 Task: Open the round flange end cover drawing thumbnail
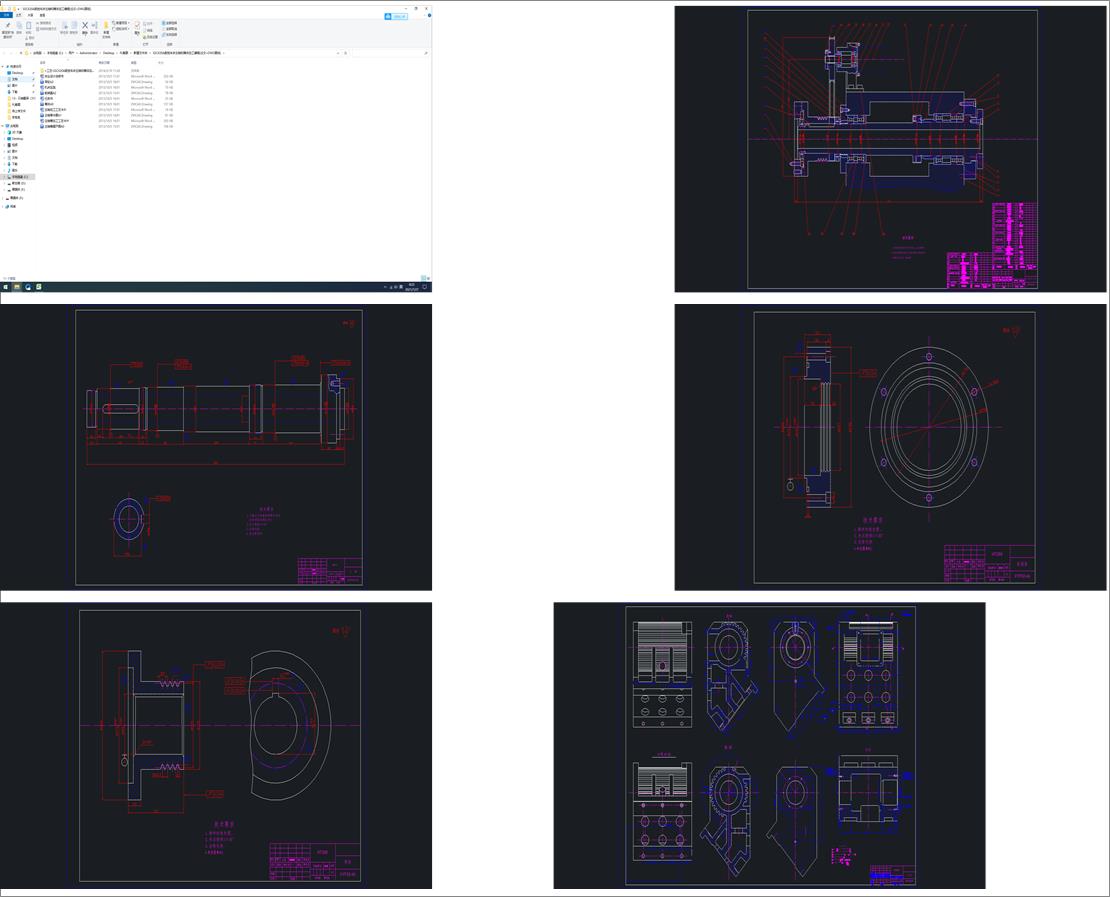[890, 447]
